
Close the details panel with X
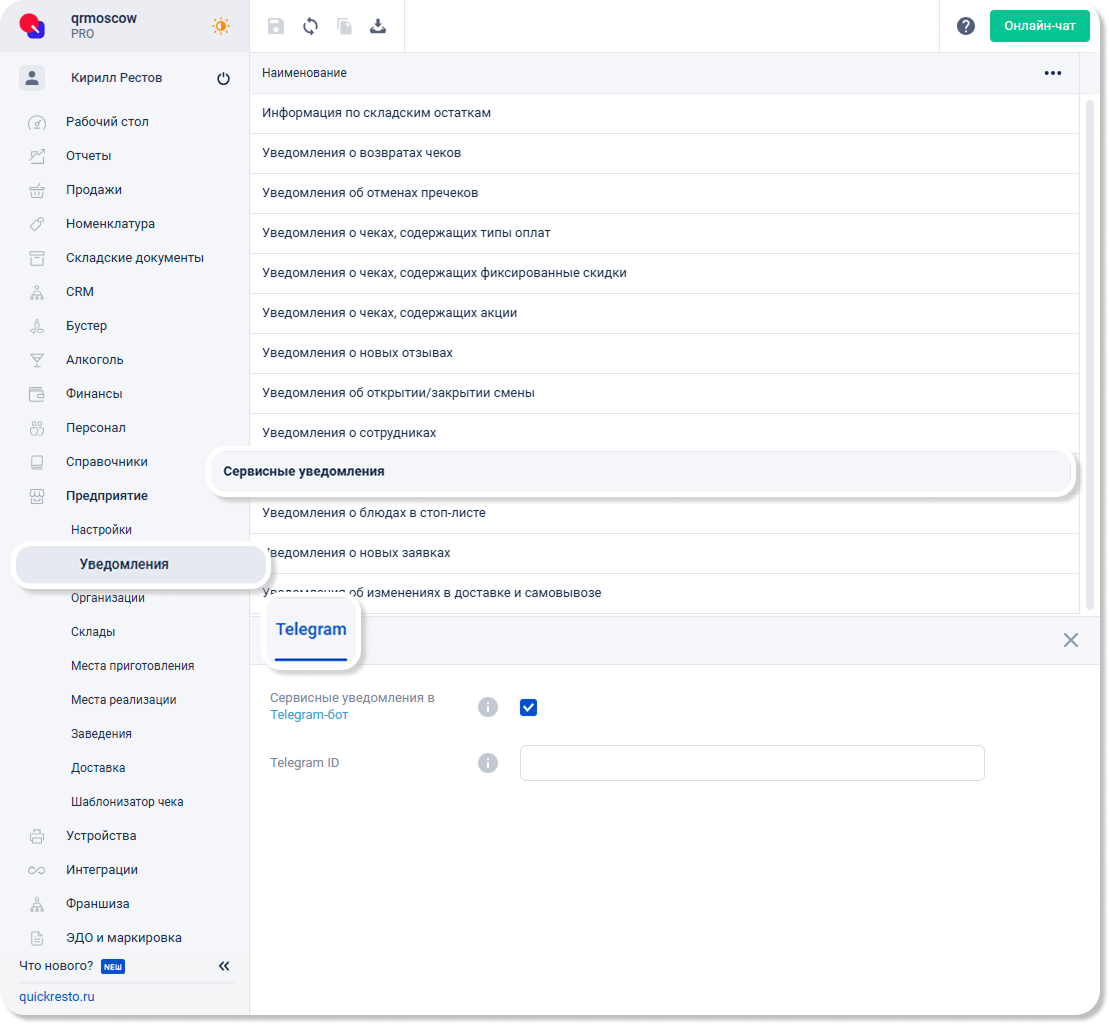coord(1070,640)
